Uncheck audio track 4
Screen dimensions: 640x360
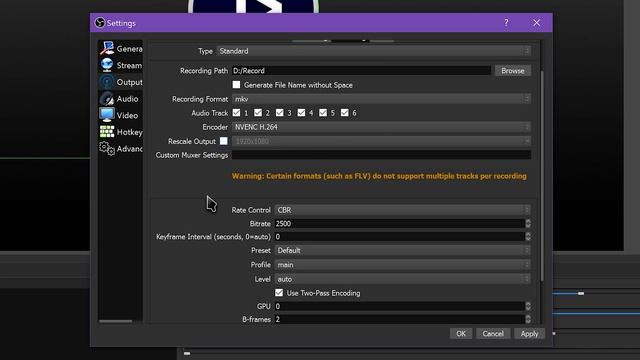pyautogui.click(x=301, y=112)
